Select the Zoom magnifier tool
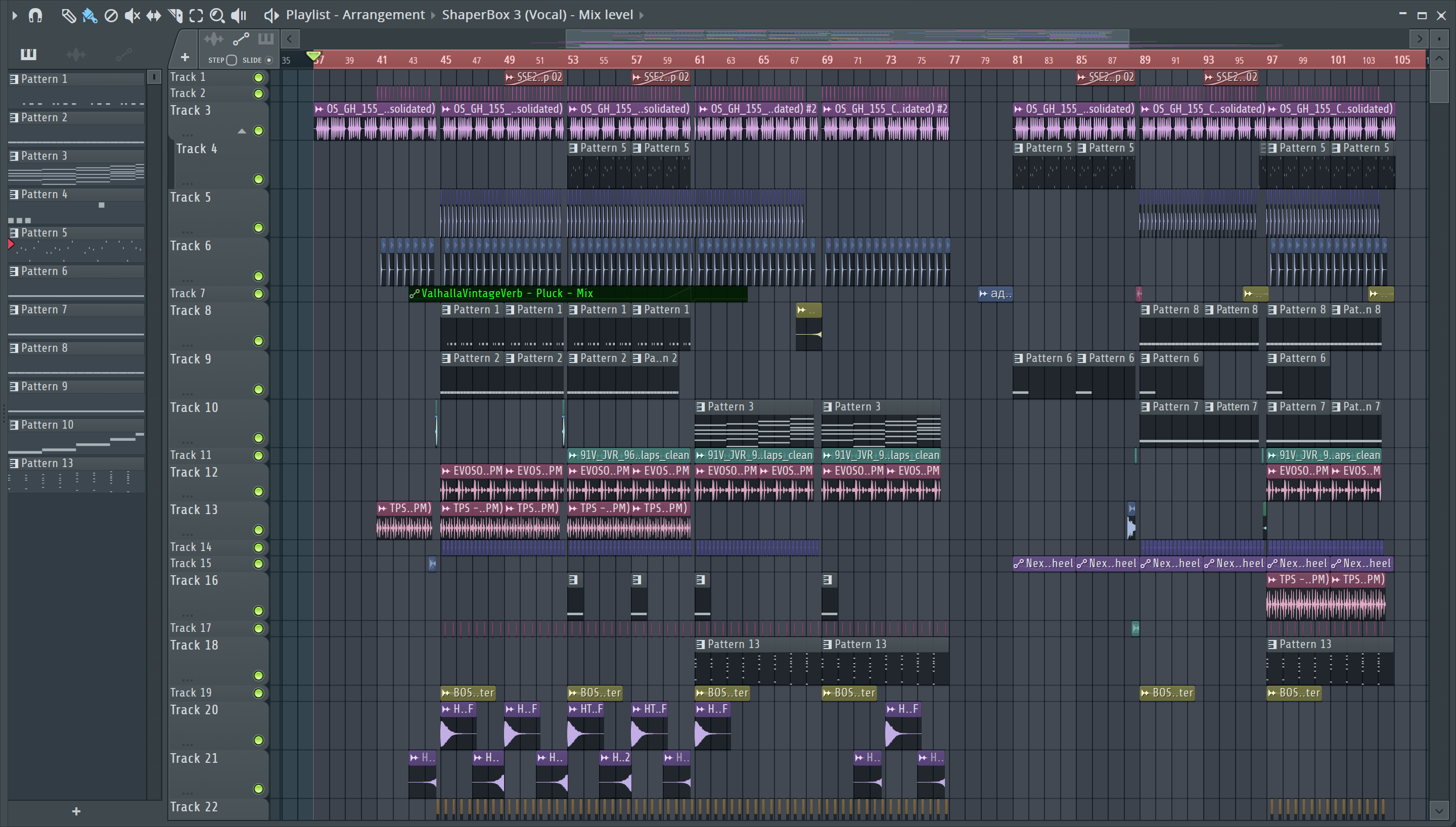Image resolution: width=1456 pixels, height=827 pixels. (x=217, y=15)
